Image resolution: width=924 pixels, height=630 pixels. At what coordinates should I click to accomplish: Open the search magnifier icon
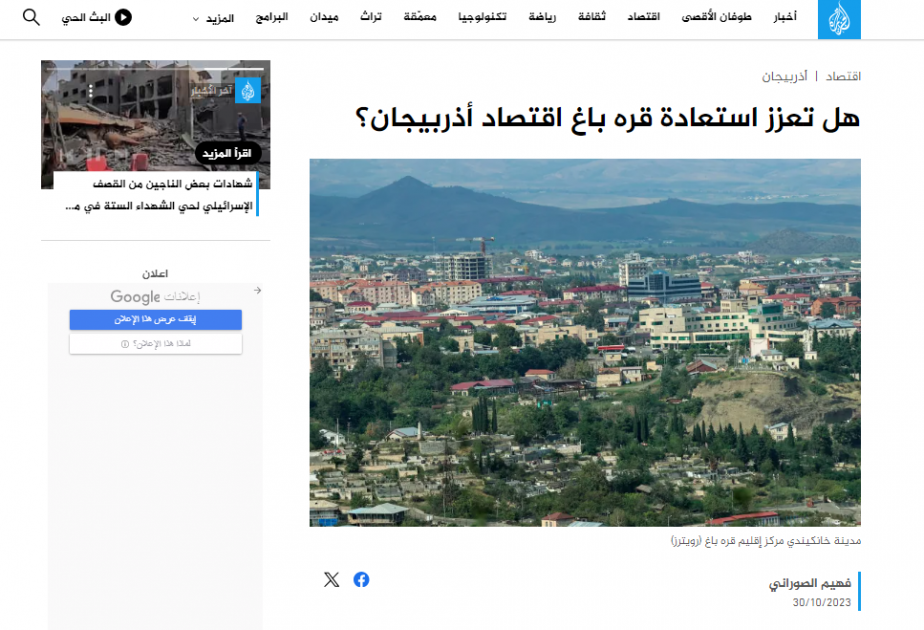point(31,17)
